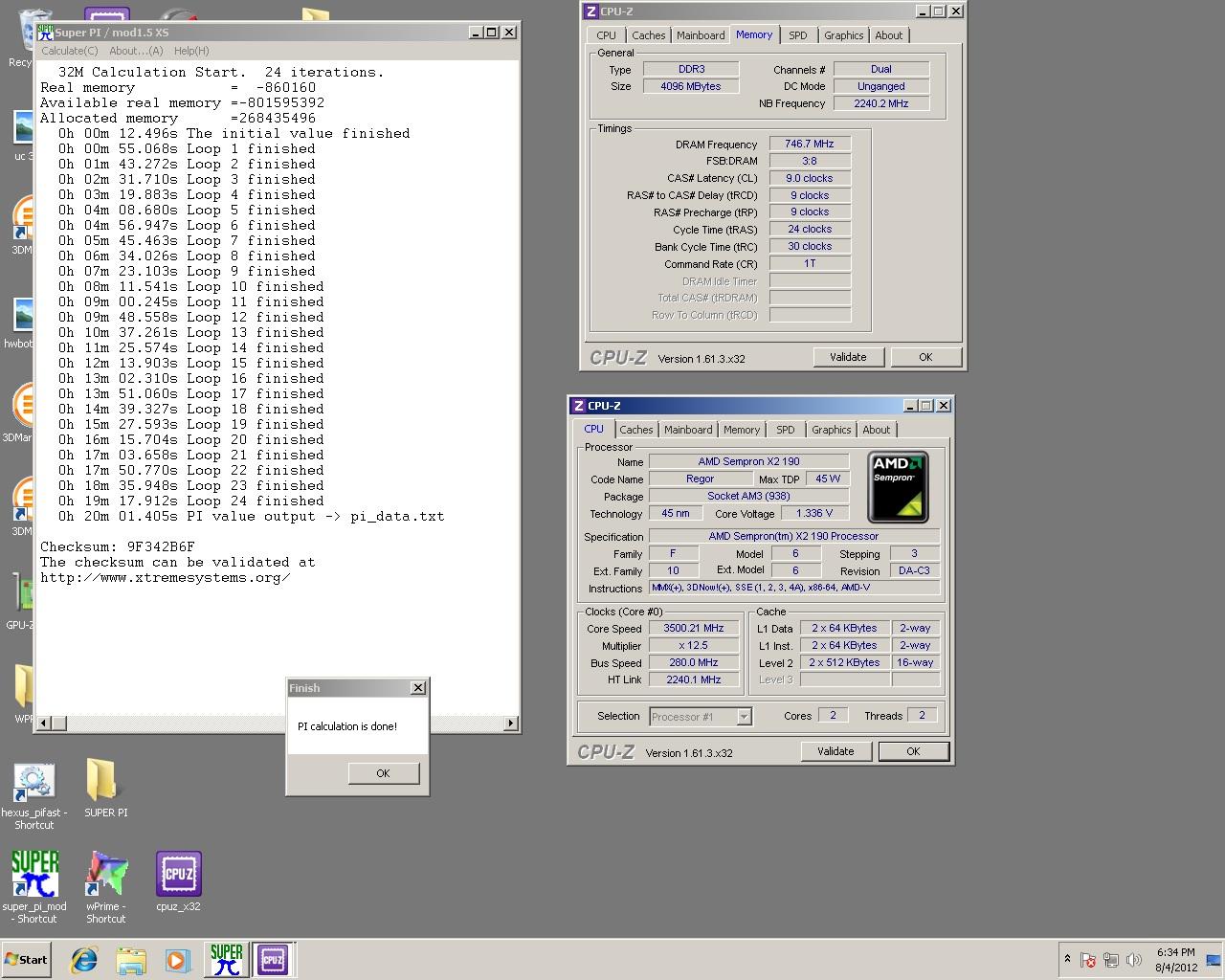
Task: Select About tab in Memory CPU-Z window
Action: [x=889, y=35]
